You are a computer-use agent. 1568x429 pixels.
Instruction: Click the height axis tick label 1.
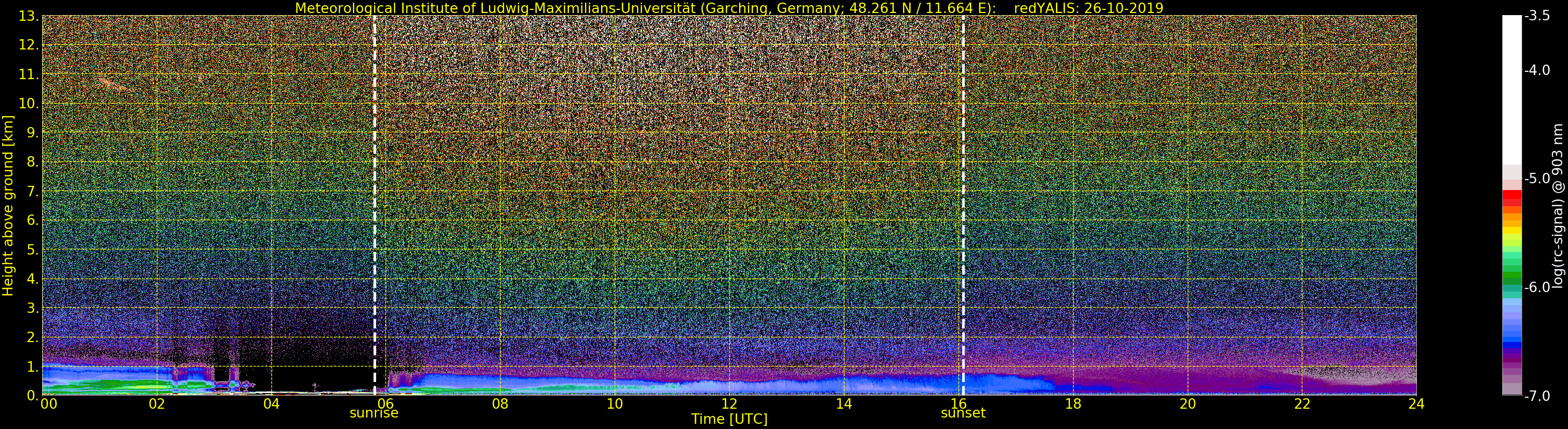[x=32, y=367]
